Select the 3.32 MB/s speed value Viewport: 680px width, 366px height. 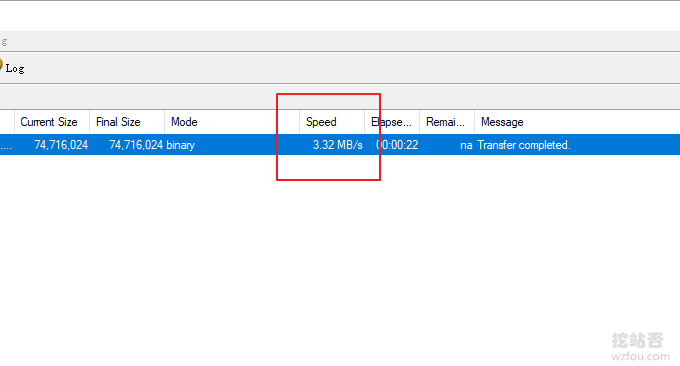338,145
